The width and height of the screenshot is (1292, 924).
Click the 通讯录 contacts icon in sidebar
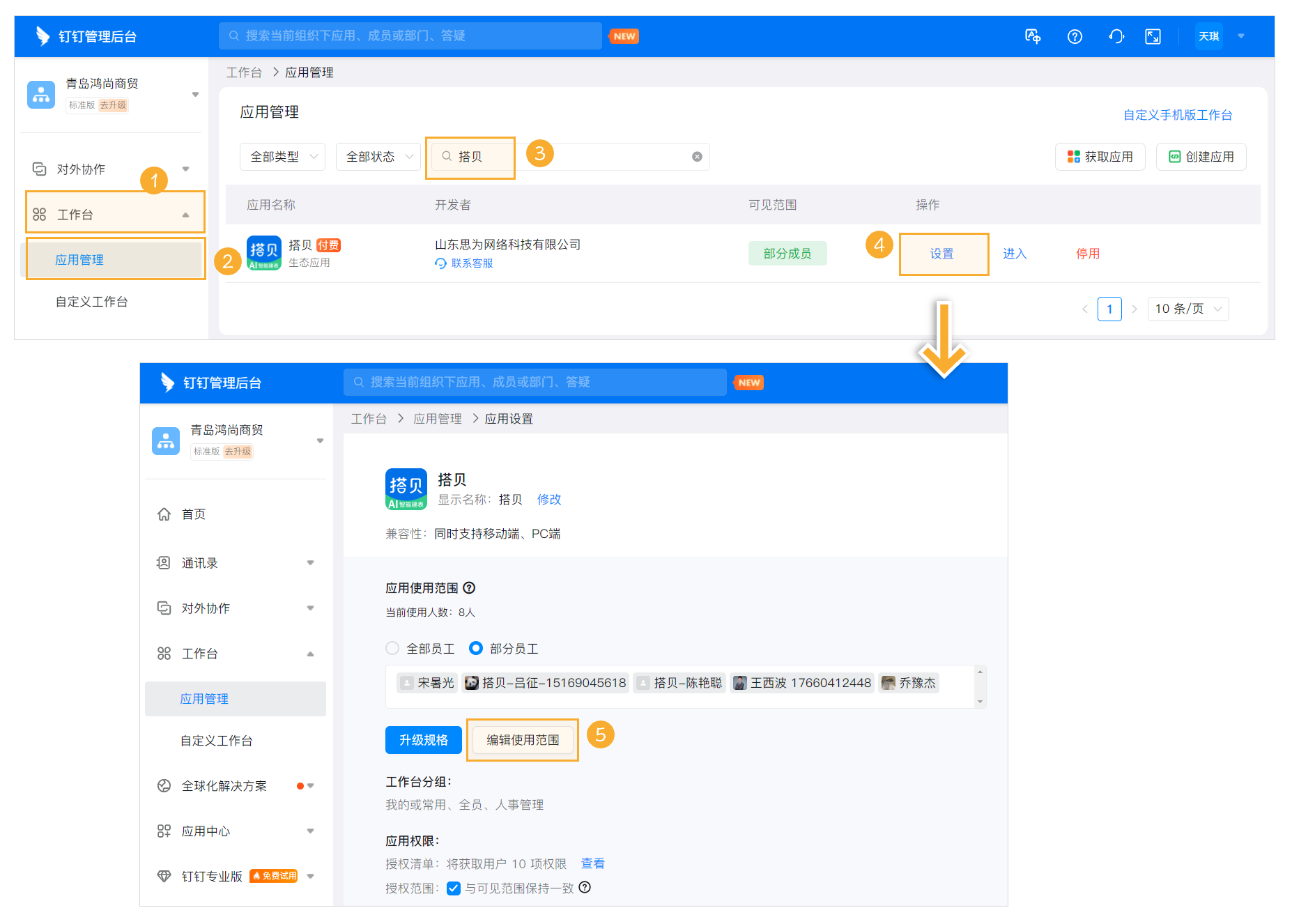pos(164,562)
